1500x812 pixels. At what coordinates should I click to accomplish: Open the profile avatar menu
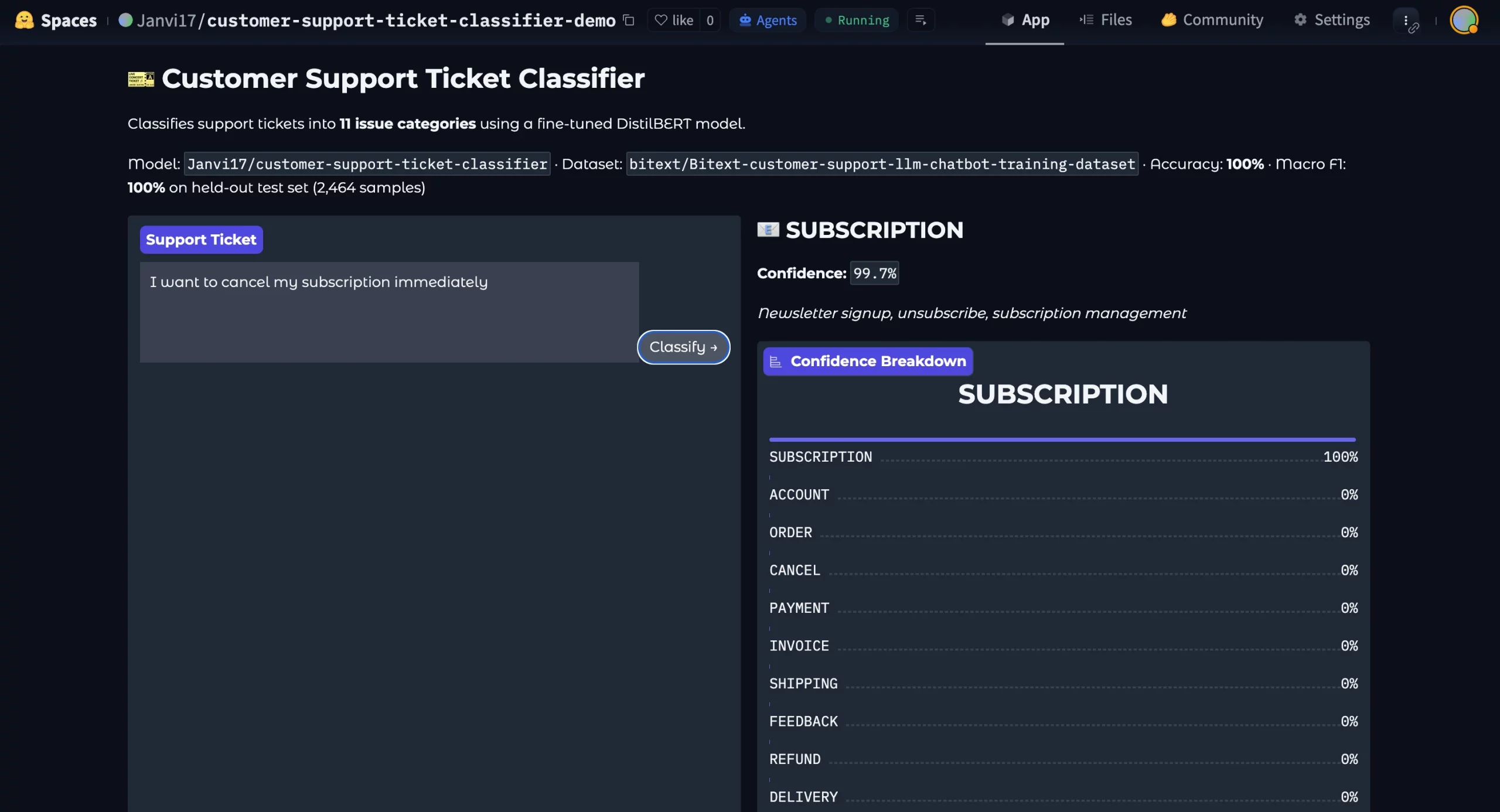[x=1464, y=20]
